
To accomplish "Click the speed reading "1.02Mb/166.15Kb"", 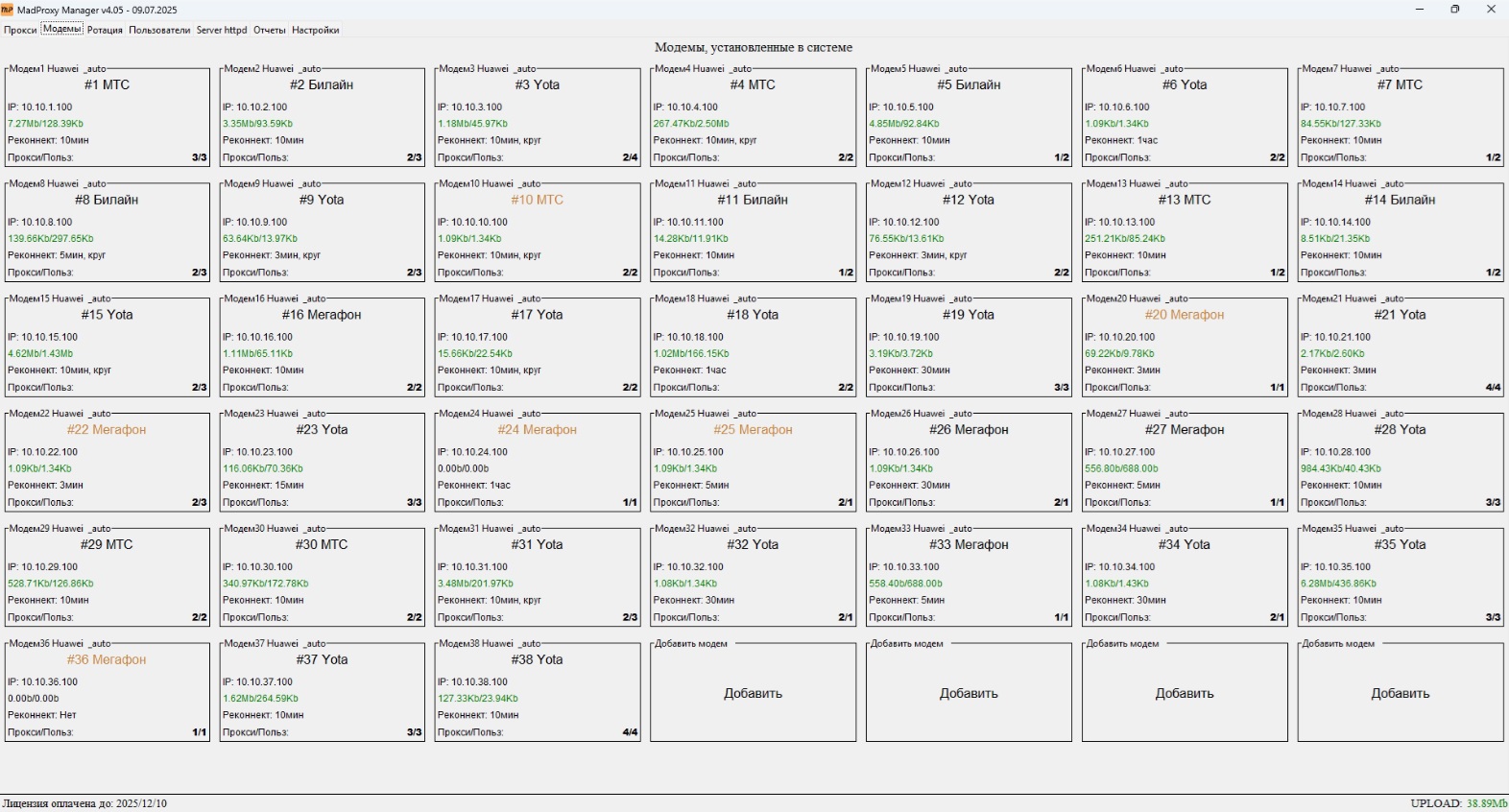I will (691, 354).
